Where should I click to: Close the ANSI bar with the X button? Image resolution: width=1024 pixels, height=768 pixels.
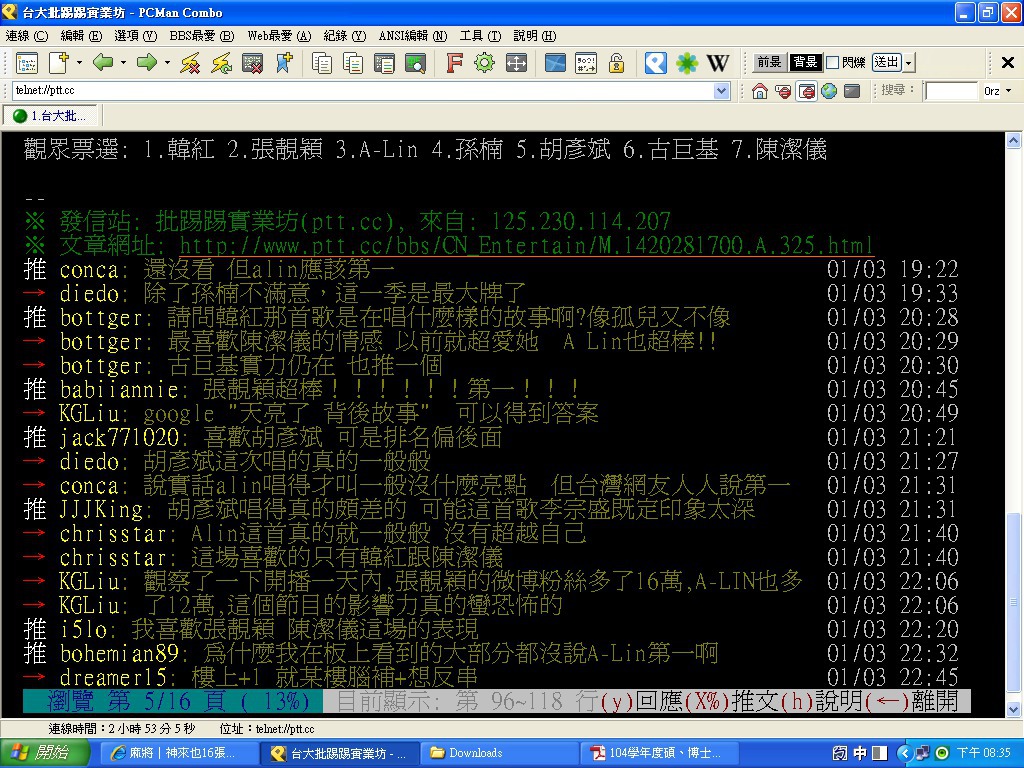click(1008, 63)
